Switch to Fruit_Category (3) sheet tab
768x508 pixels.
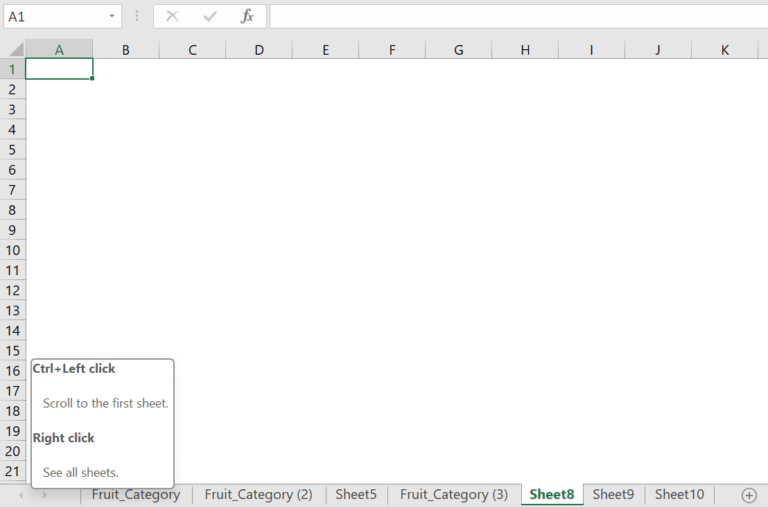pyautogui.click(x=454, y=495)
